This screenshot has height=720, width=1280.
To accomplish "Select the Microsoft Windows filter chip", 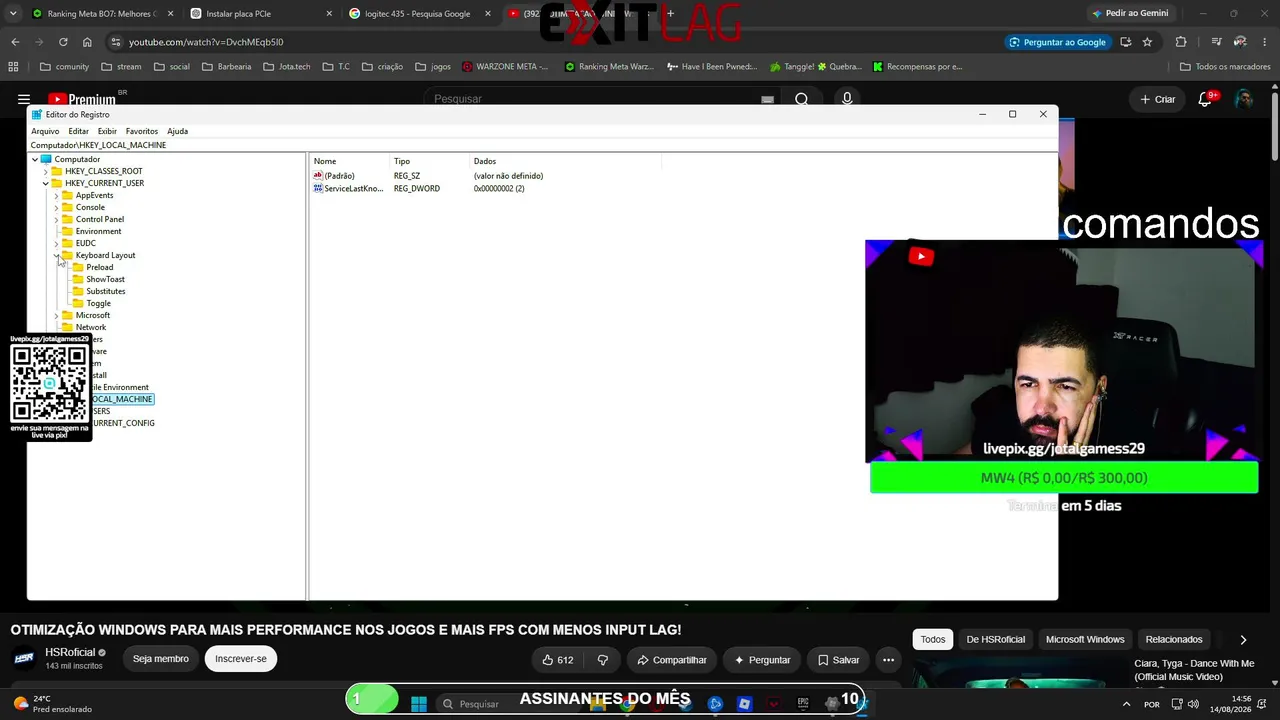I will (1085, 639).
